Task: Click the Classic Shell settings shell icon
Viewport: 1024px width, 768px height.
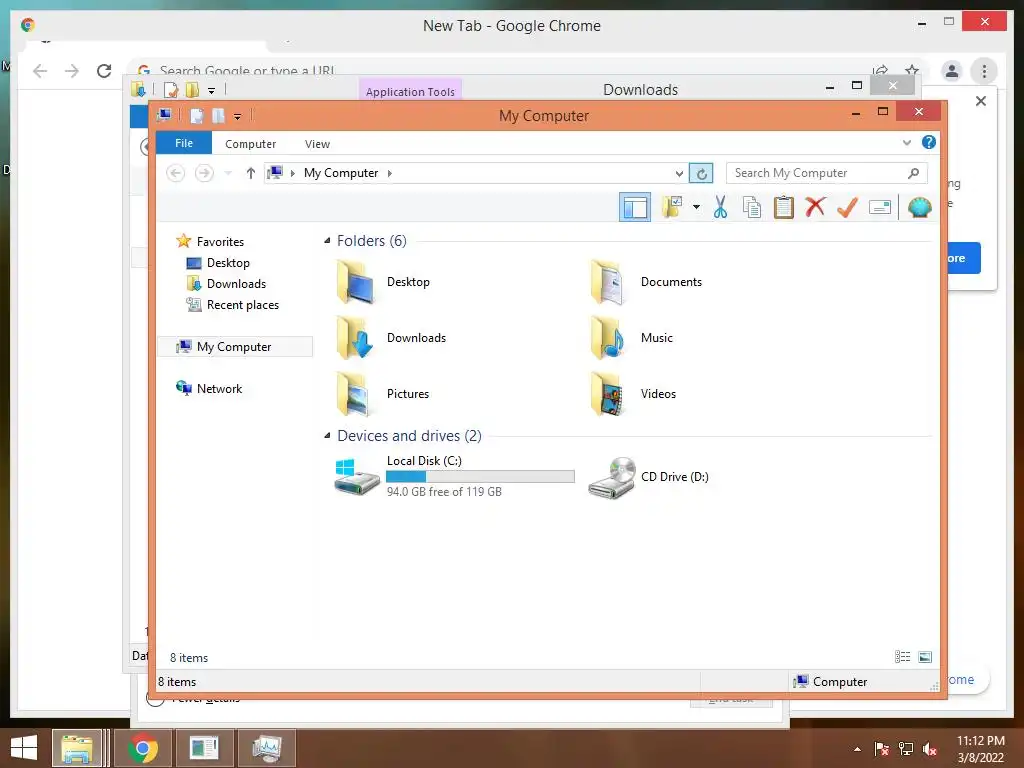Action: [920, 207]
